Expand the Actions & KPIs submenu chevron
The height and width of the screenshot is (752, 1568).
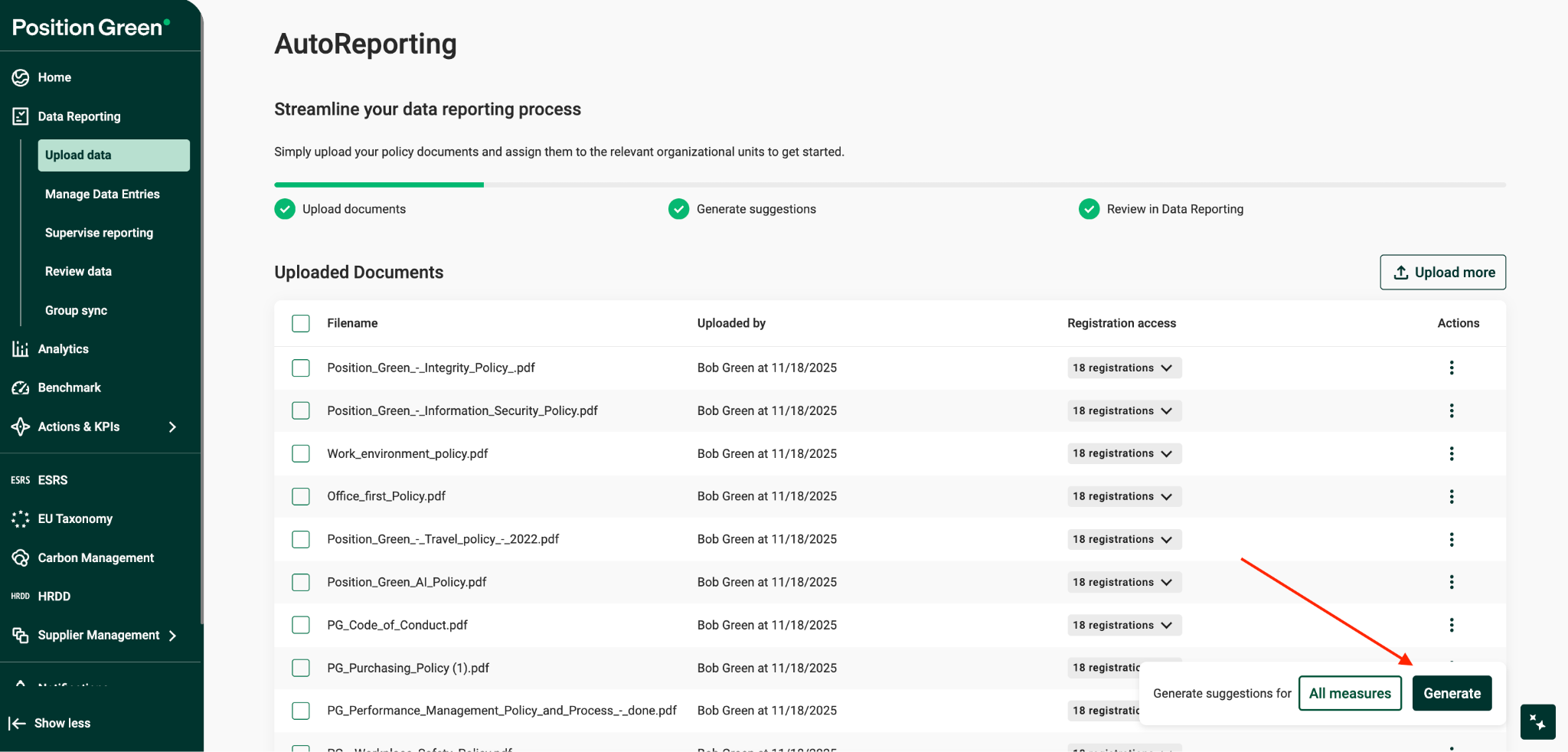click(172, 427)
